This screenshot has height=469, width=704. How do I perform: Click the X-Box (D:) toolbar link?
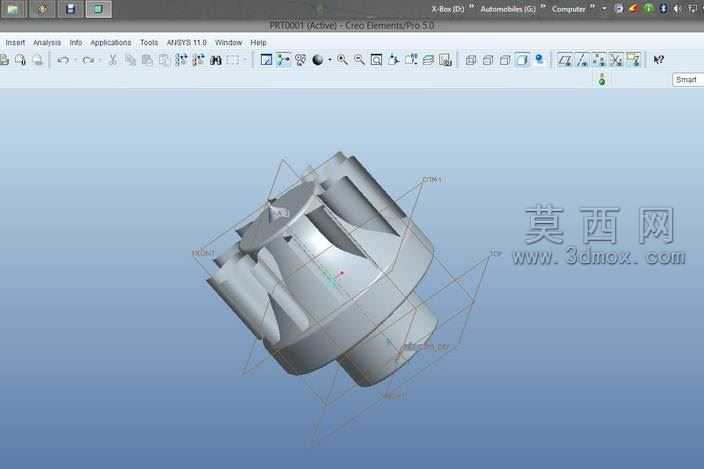[448, 9]
